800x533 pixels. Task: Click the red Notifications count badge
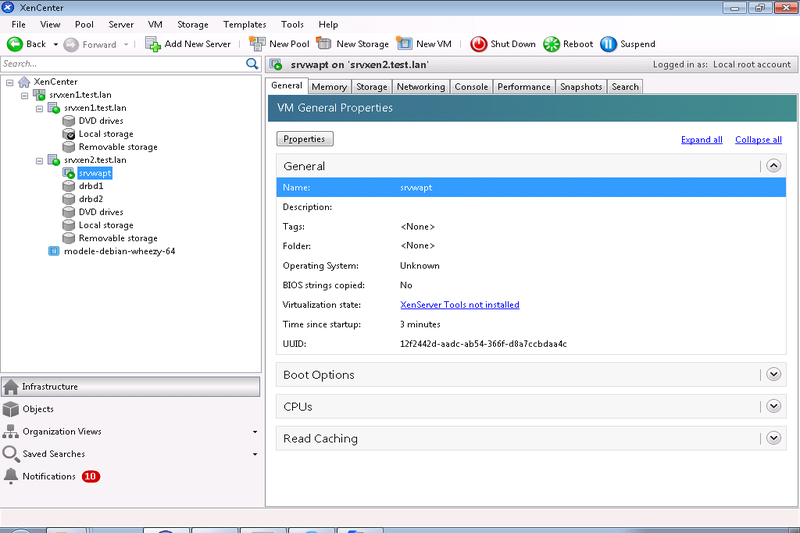91,476
